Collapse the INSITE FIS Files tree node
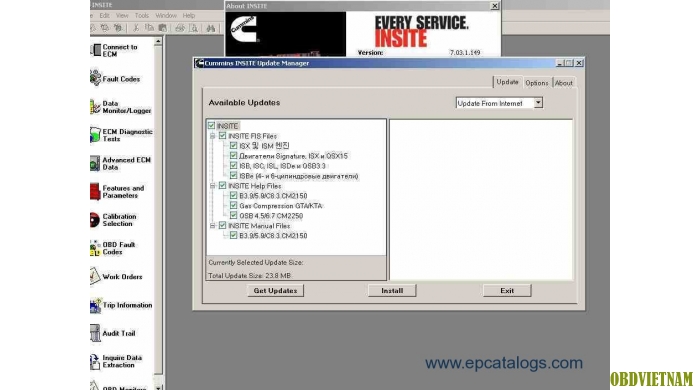Screen dimensions: 700x390 (x=212, y=136)
